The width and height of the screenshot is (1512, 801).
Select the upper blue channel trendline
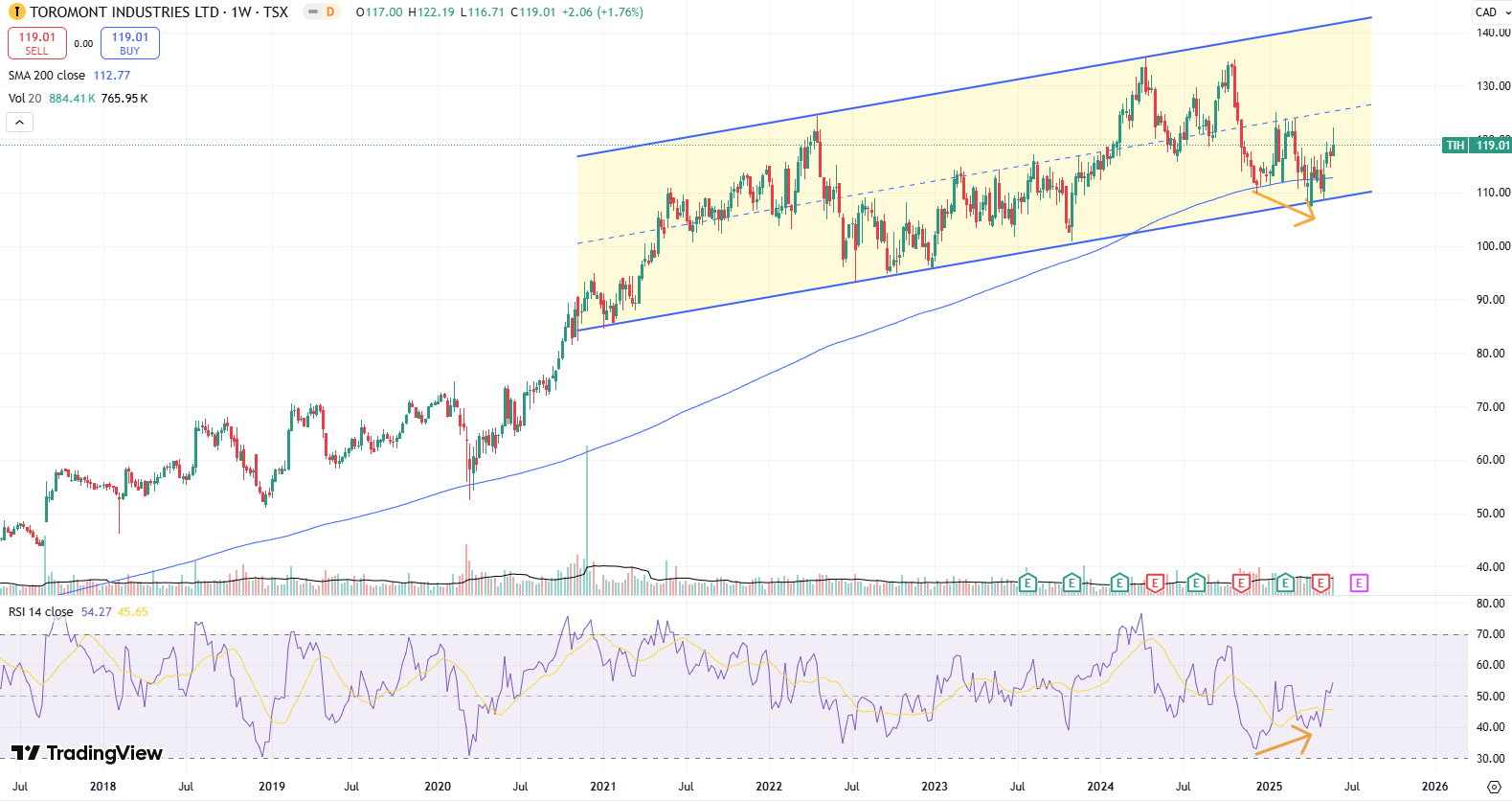pyautogui.click(x=975, y=86)
